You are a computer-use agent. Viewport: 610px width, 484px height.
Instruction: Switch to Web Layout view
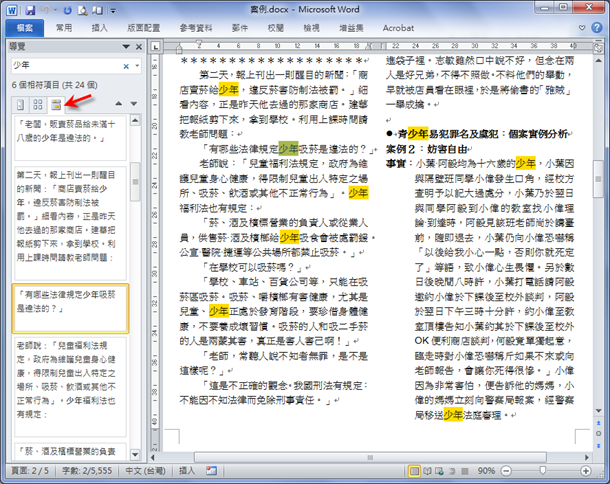pyautogui.click(x=439, y=472)
